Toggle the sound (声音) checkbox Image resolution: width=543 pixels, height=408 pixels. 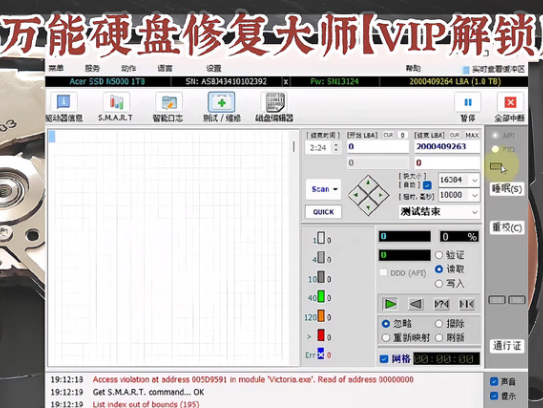494,382
